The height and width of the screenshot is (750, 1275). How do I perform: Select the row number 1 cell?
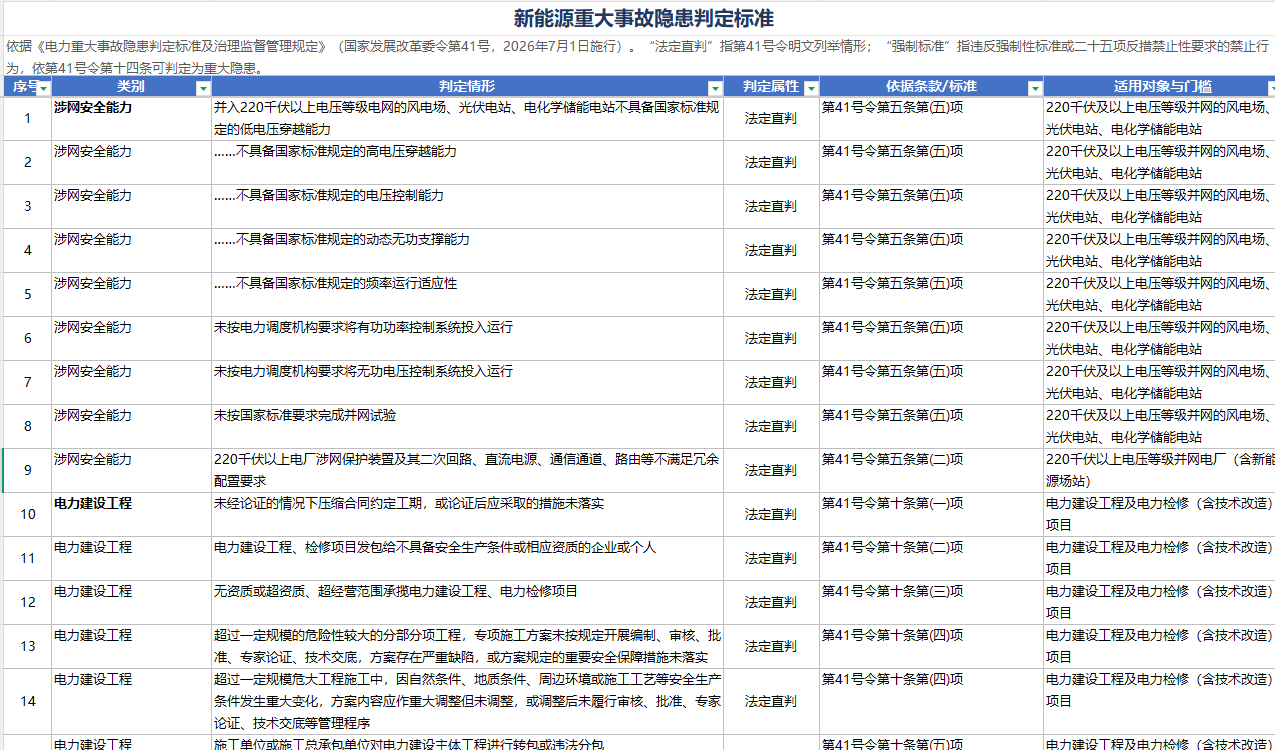(27, 119)
